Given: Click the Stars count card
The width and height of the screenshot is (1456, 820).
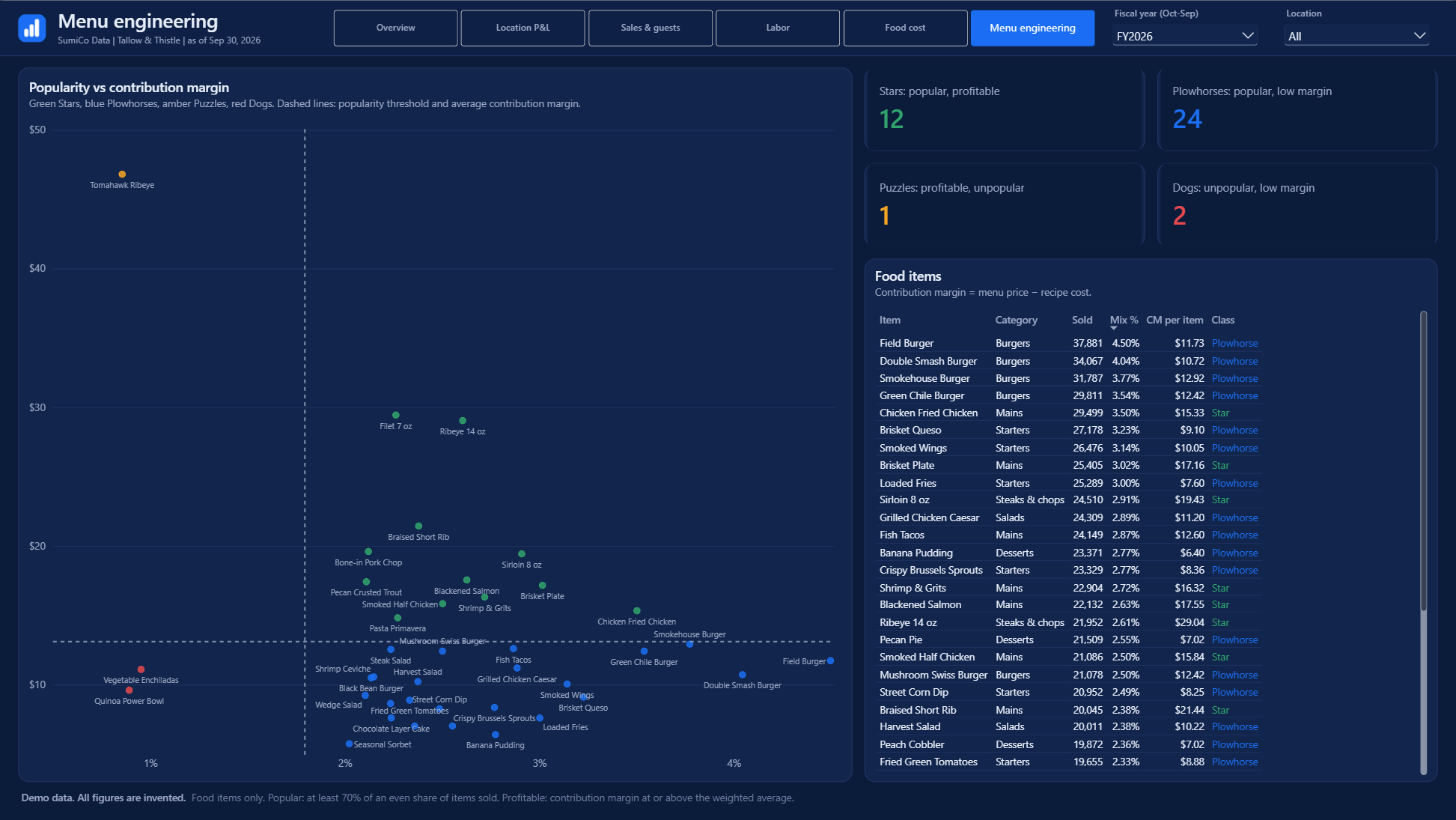Looking at the screenshot, I should pos(1005,109).
